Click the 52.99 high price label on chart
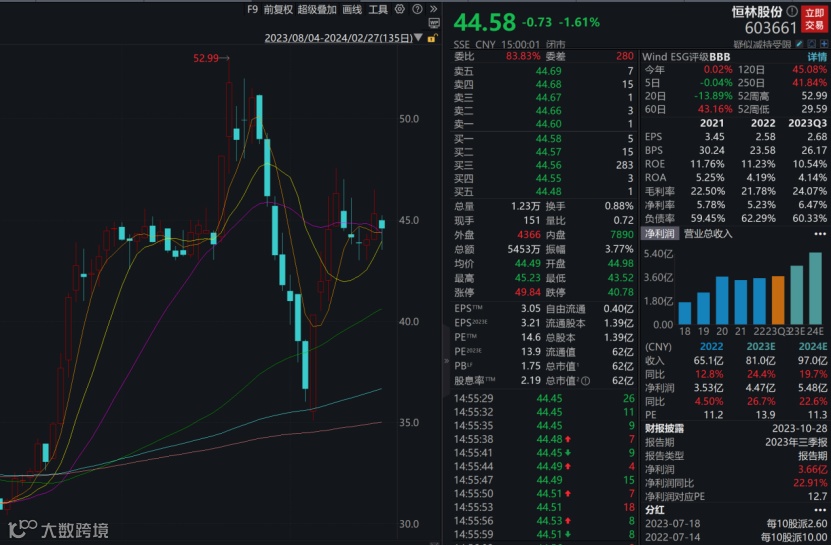This screenshot has height=546, width=831. pos(206,58)
